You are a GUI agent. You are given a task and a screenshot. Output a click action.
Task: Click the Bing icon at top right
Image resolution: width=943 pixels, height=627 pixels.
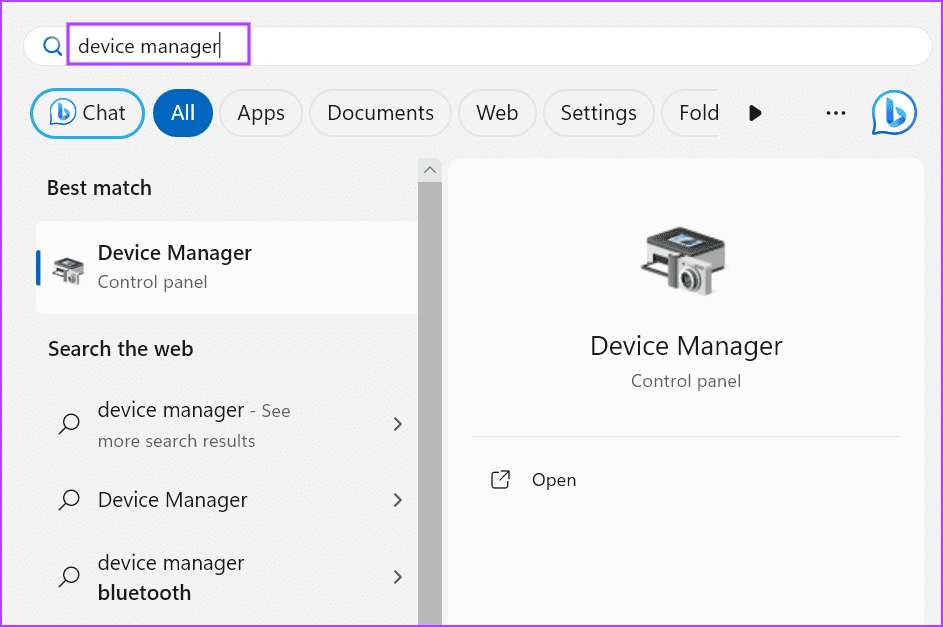click(894, 112)
